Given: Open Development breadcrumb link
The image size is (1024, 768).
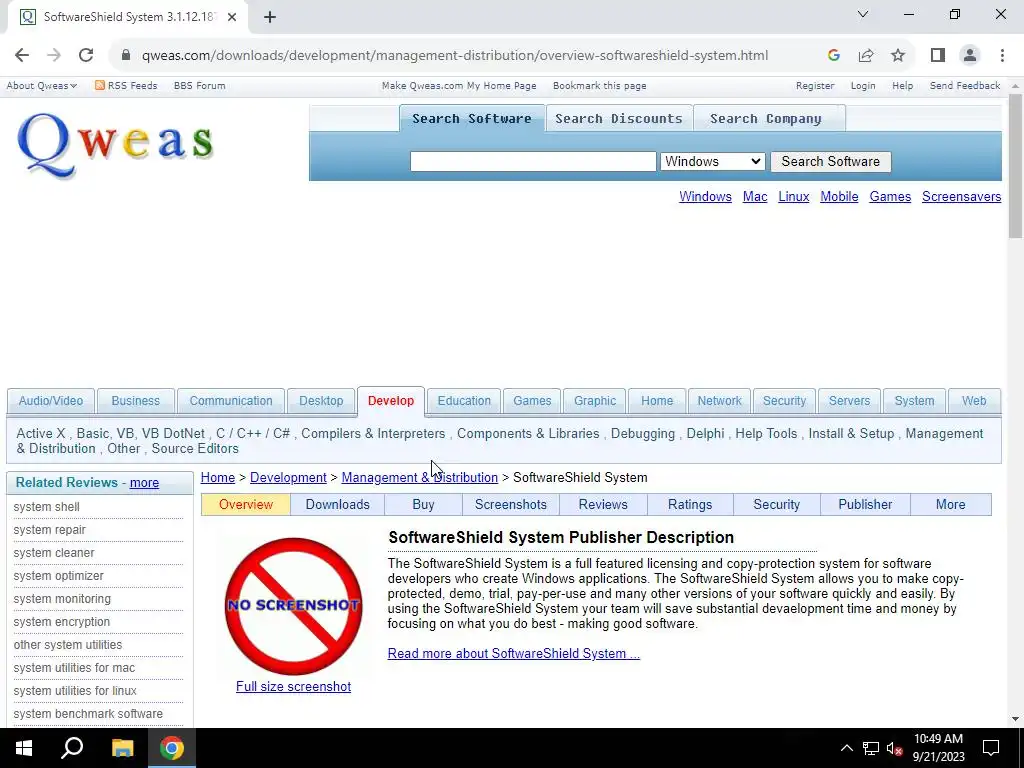Looking at the screenshot, I should click(288, 478).
